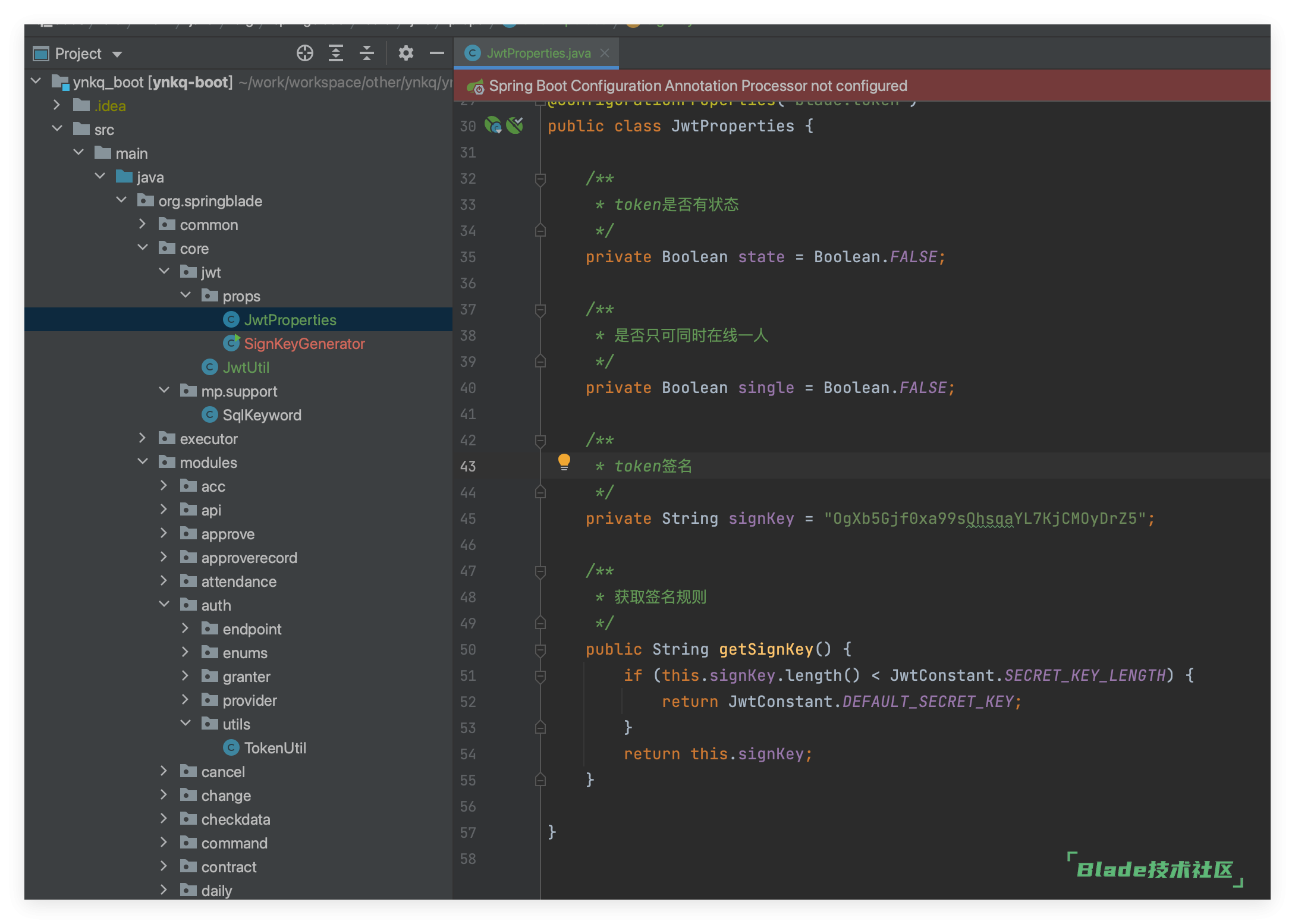Collapse the utils package

186,723
